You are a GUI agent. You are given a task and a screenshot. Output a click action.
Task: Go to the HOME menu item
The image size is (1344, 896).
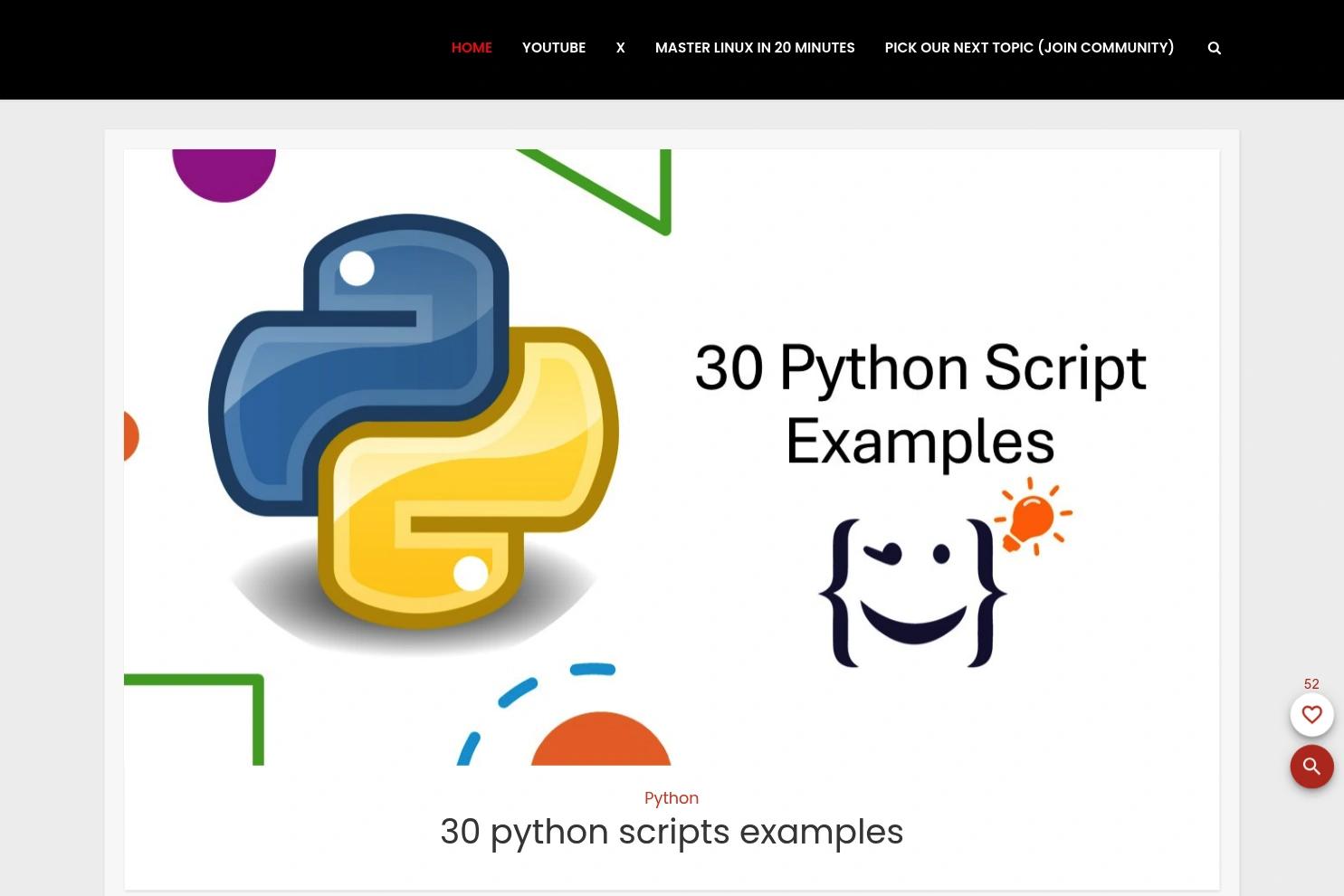pyautogui.click(x=472, y=47)
